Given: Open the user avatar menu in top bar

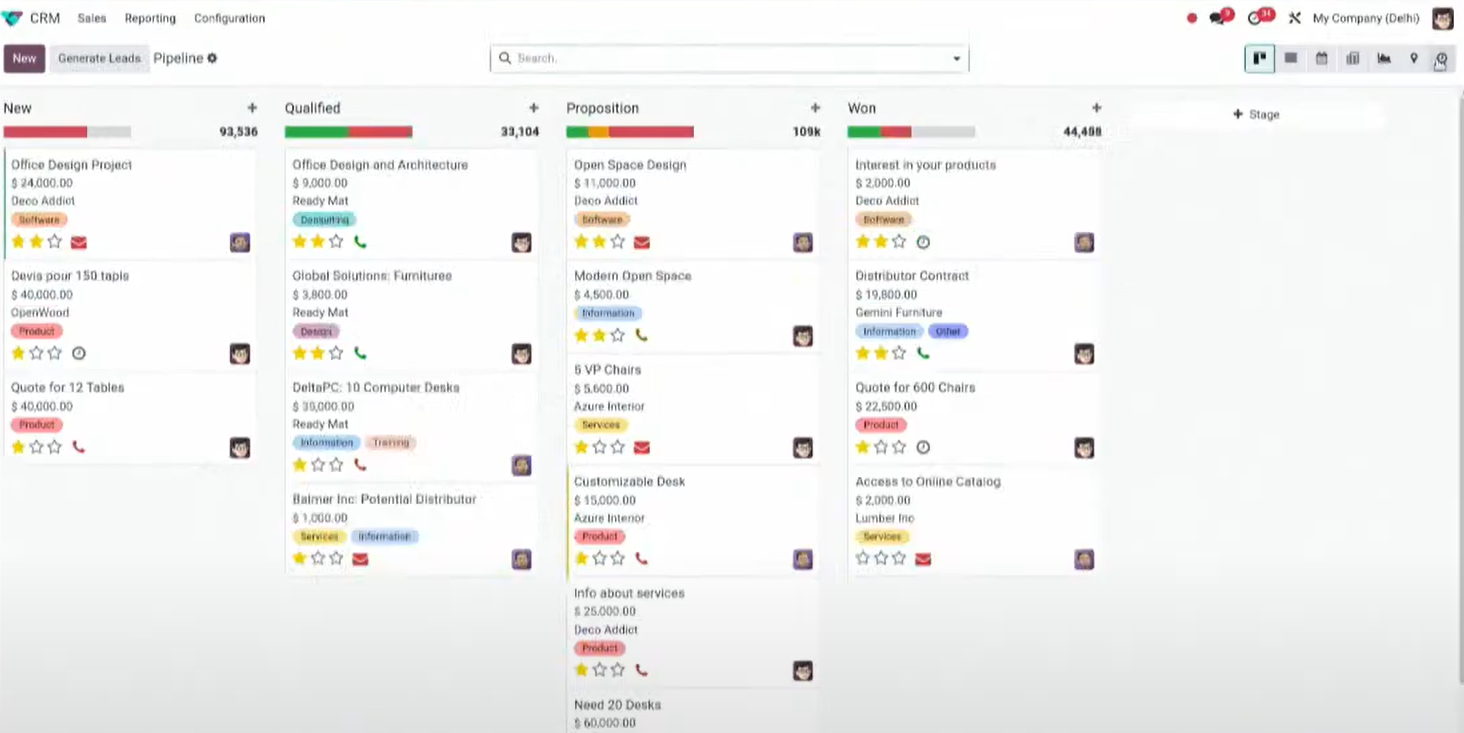Looking at the screenshot, I should (x=1442, y=18).
